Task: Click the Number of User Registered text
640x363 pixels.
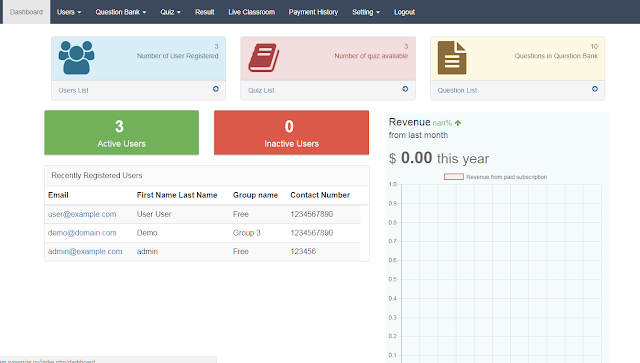Action: tap(178, 56)
